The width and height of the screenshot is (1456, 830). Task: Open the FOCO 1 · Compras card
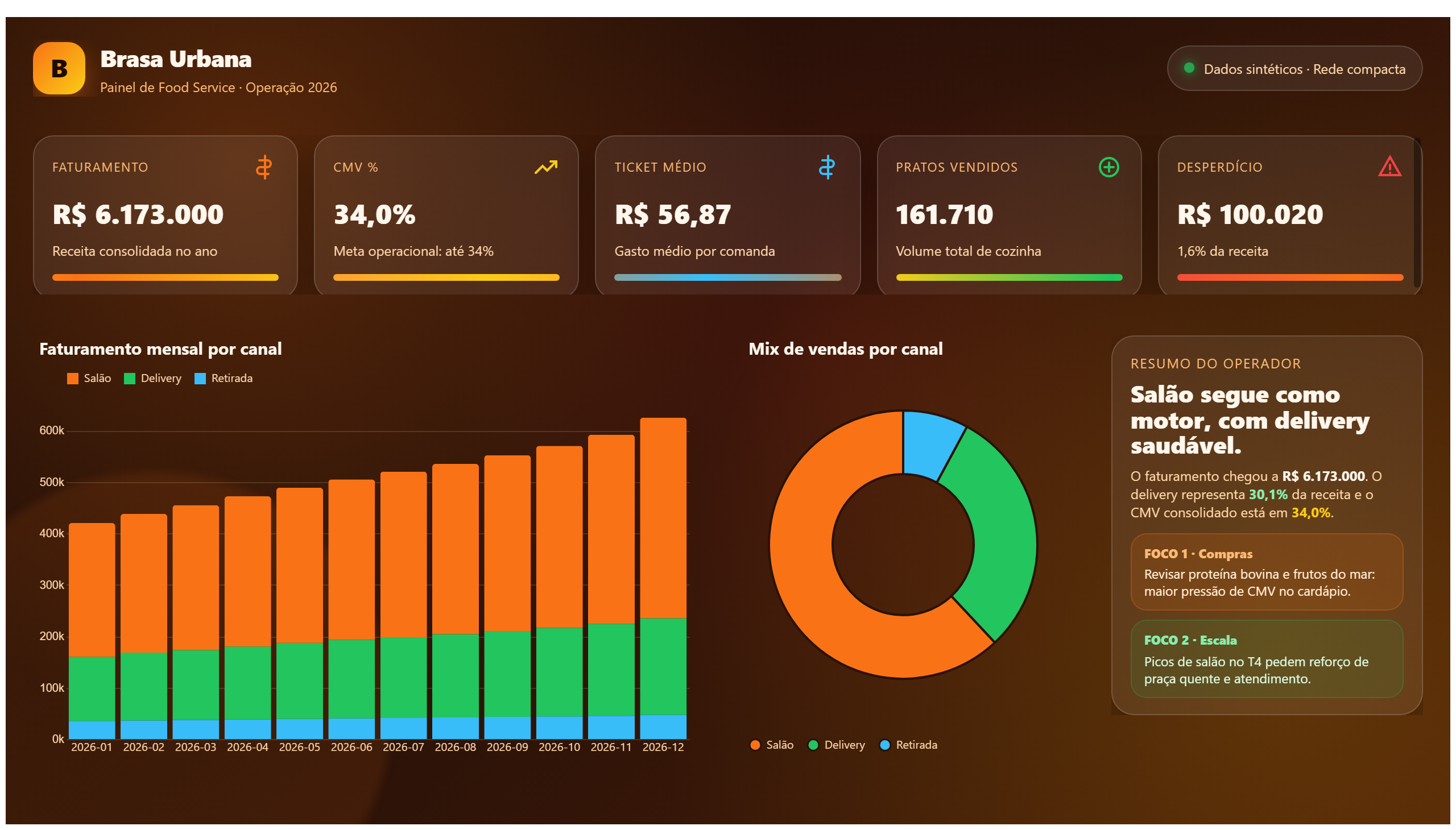1267,572
